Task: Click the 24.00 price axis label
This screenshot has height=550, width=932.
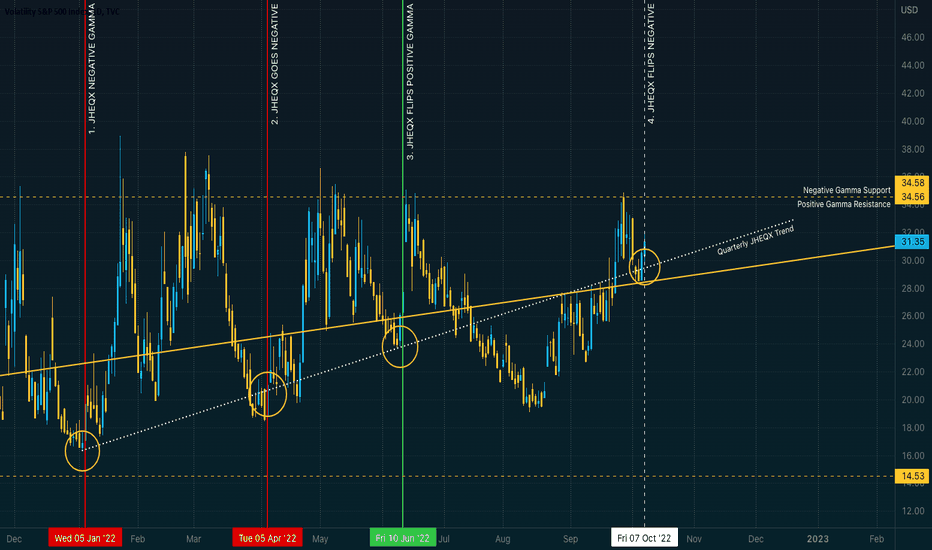Action: point(912,344)
